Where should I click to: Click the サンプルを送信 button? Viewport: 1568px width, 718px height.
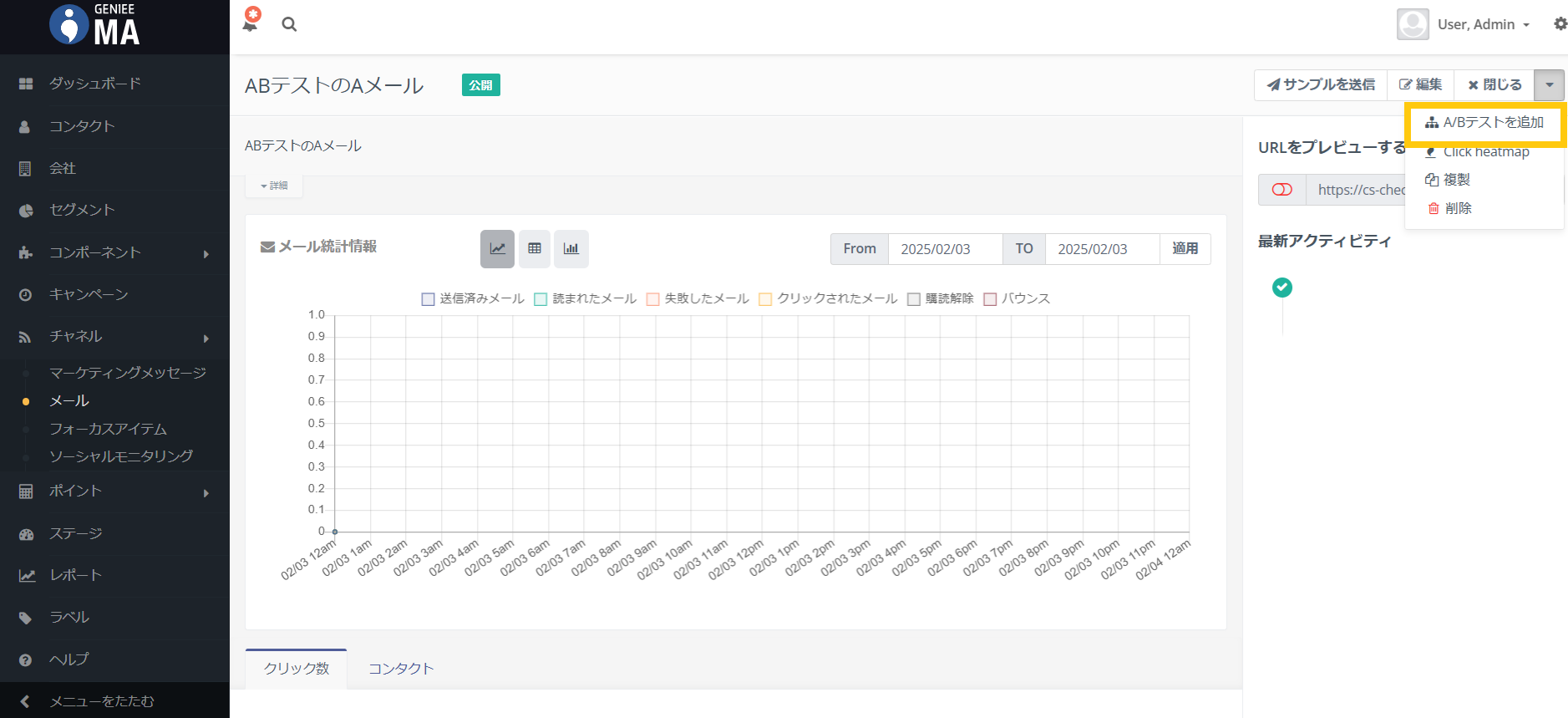coord(1321,84)
